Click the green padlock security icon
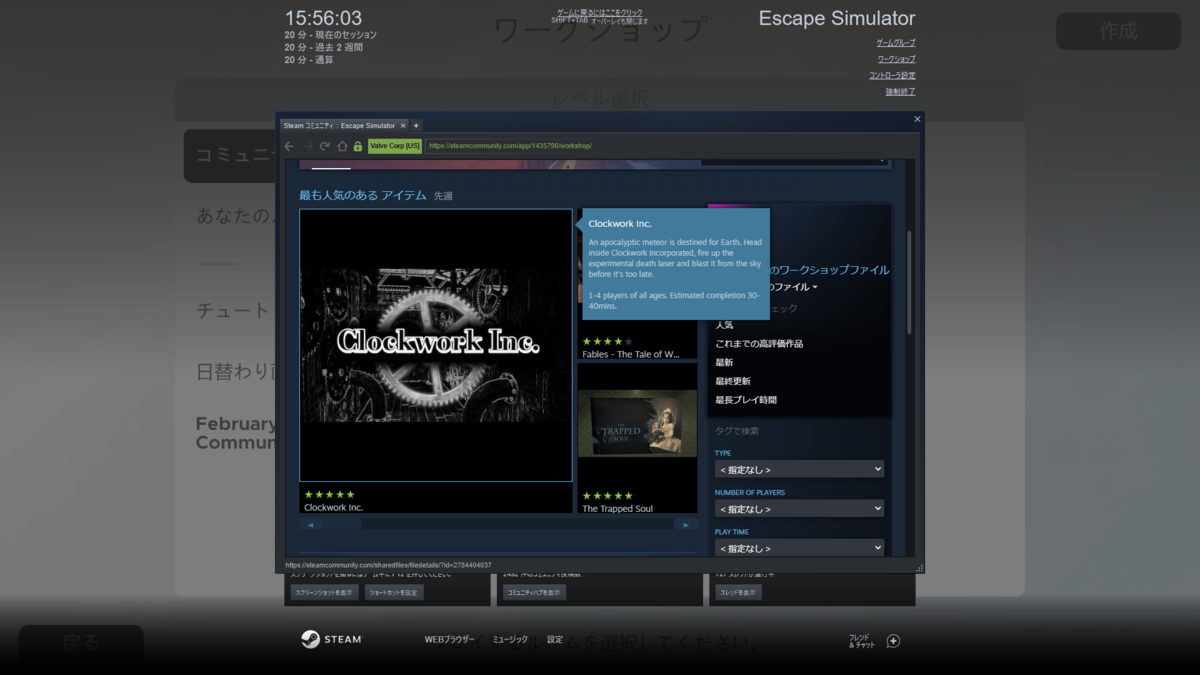The width and height of the screenshot is (1200, 675). tap(358, 146)
